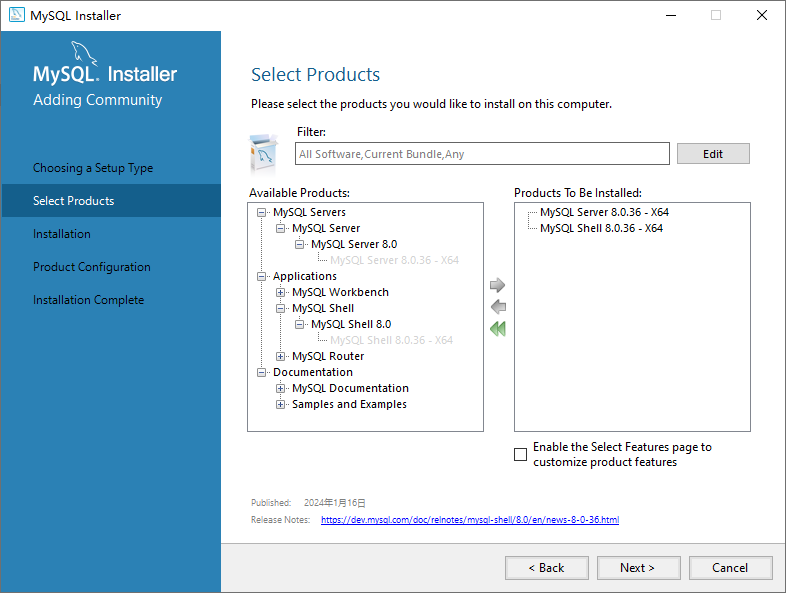
Task: Open the Installation step in sidebar
Action: (62, 234)
